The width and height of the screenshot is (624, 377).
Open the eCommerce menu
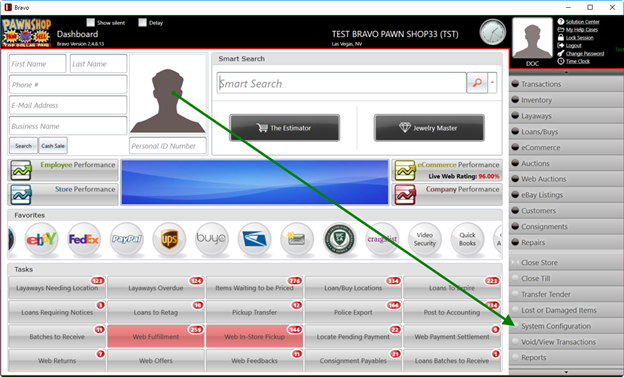[x=566, y=147]
